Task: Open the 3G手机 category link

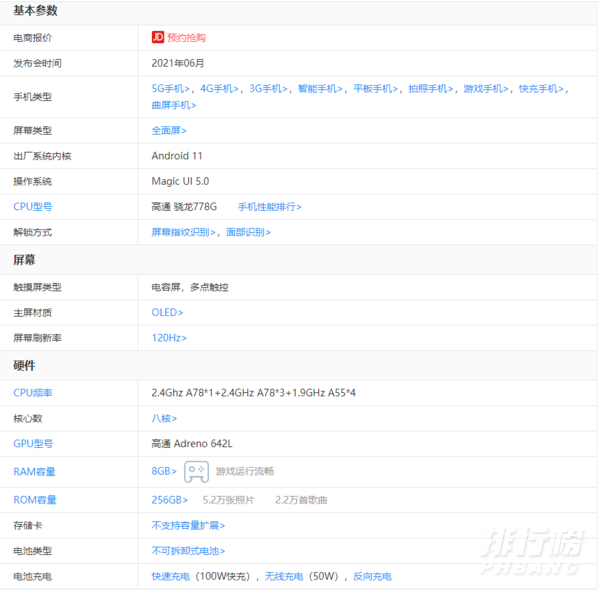Action: pos(269,89)
